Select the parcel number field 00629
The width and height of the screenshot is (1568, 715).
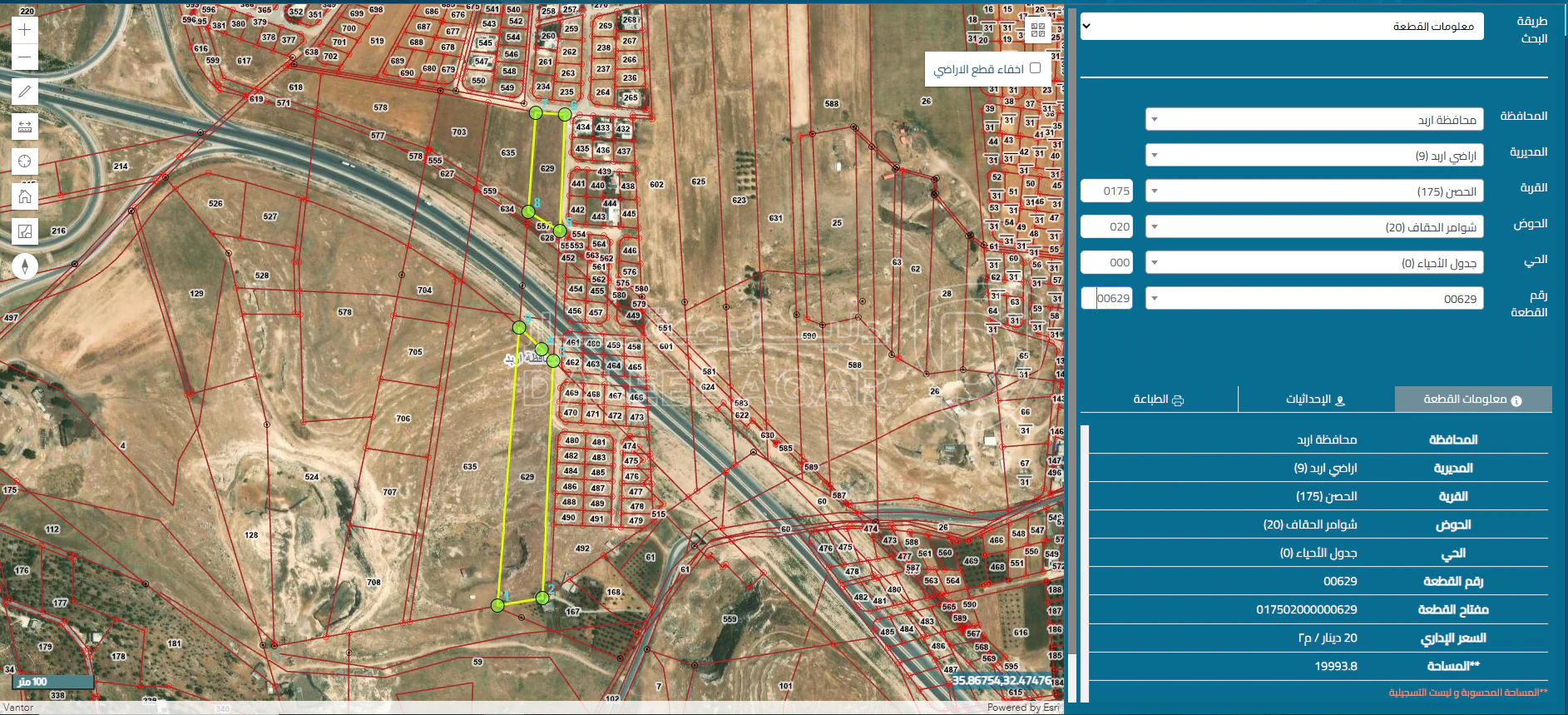1107,298
